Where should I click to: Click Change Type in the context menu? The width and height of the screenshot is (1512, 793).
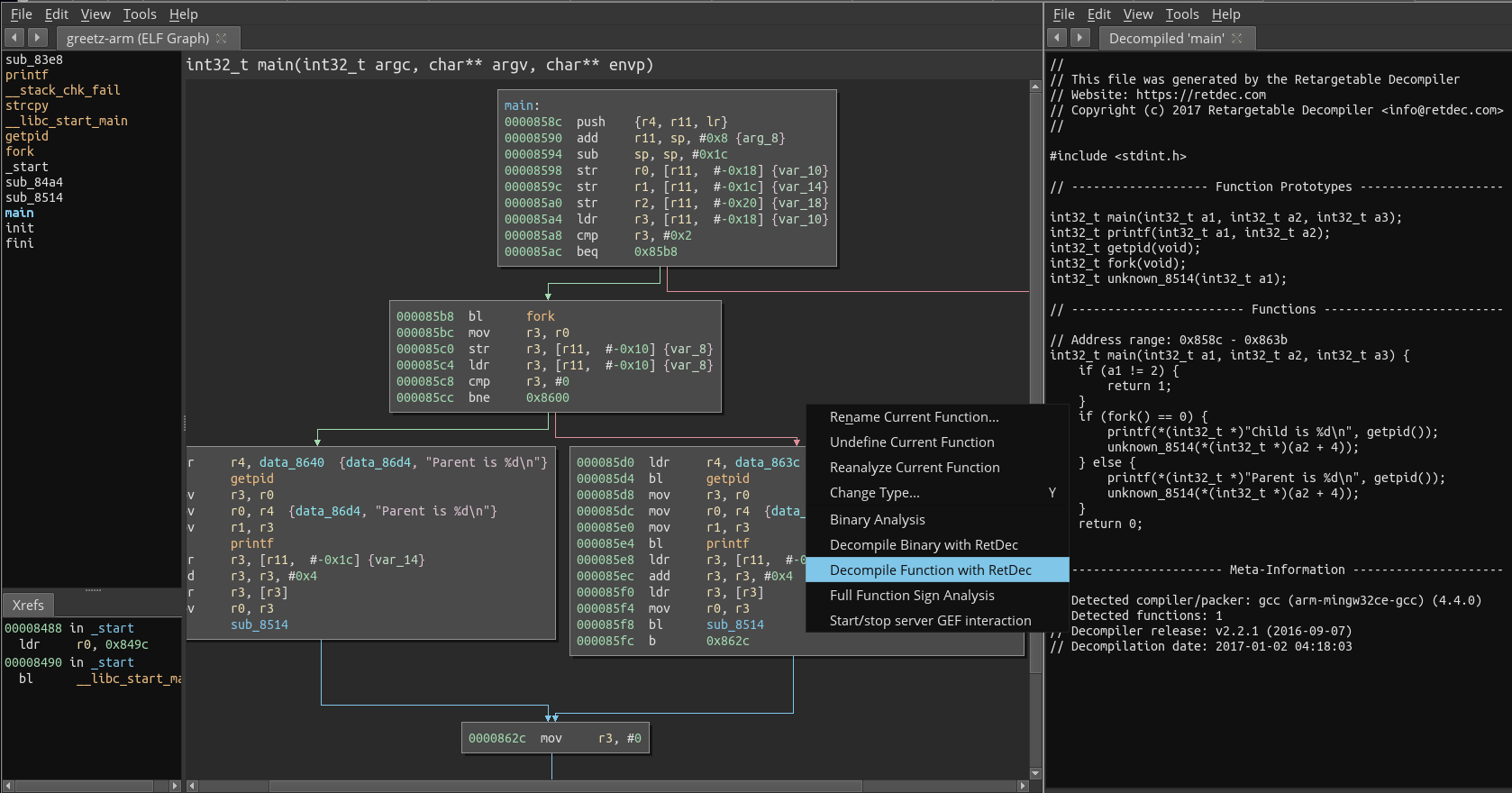[874, 493]
